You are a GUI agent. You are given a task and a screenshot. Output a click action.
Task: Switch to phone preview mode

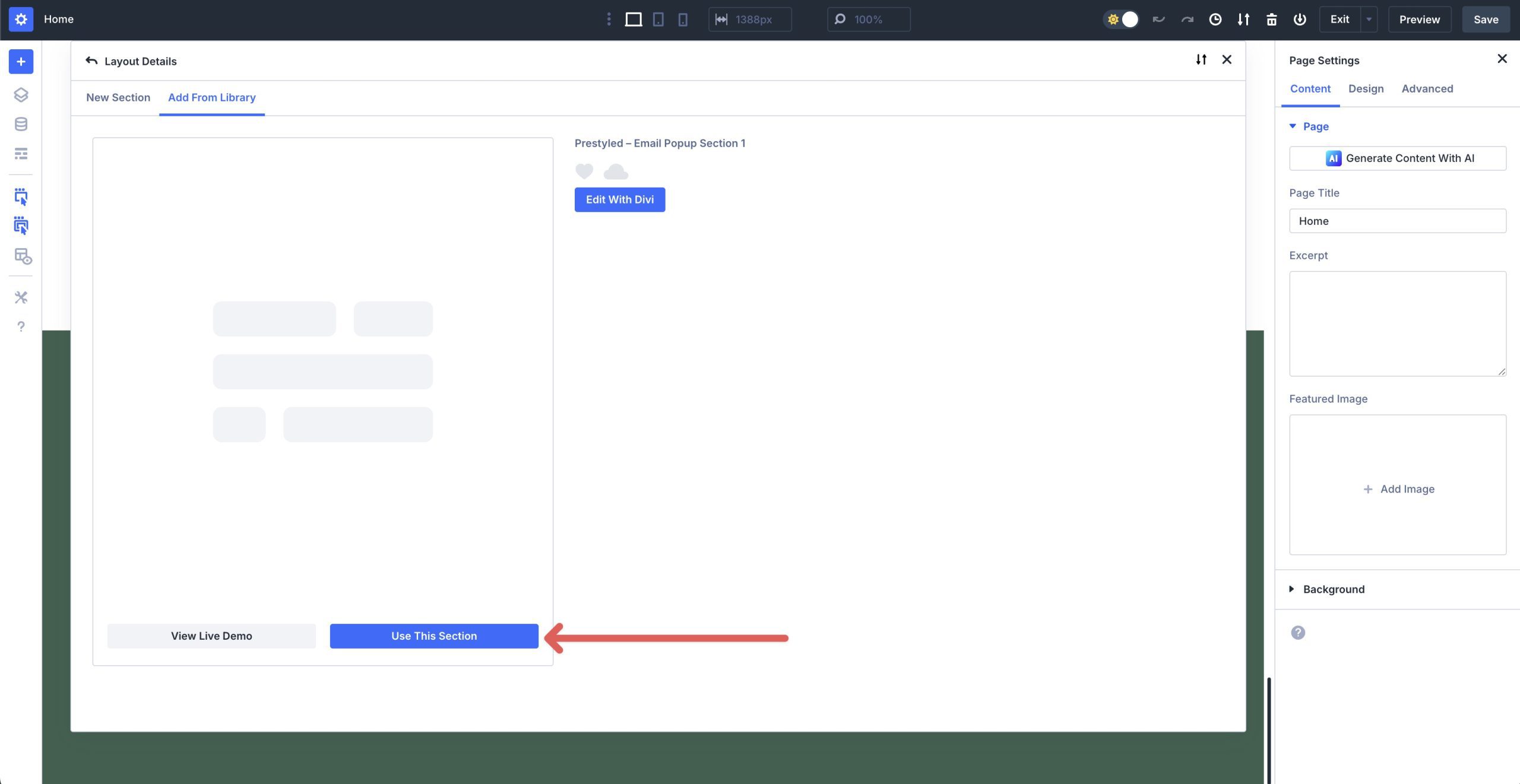pyautogui.click(x=682, y=19)
